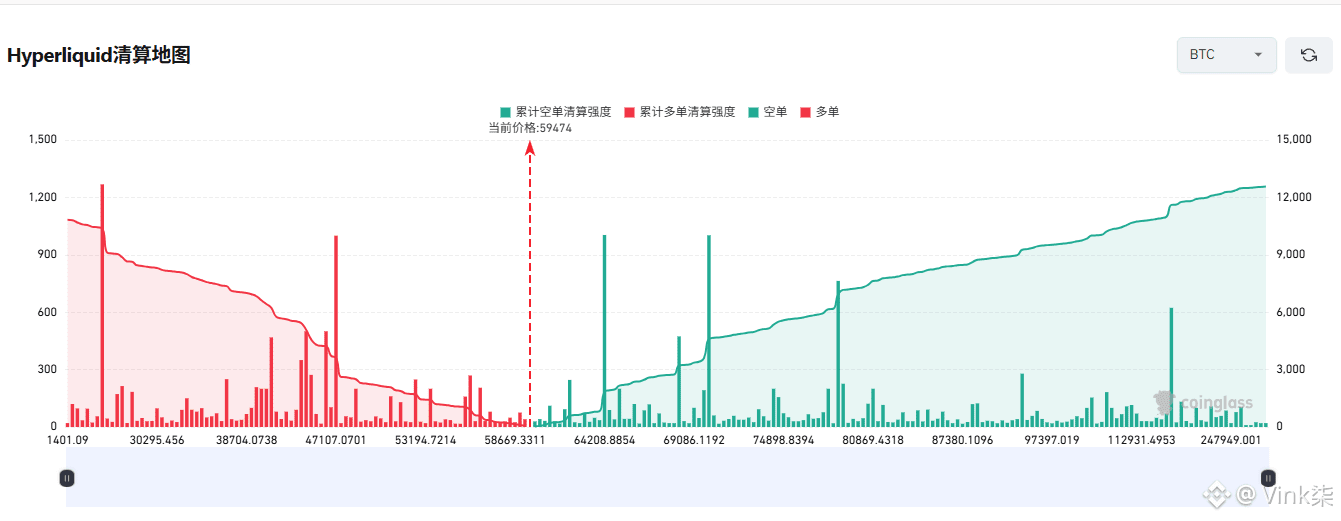
Task: Click the left axis value 300
Action: pyautogui.click(x=46, y=370)
